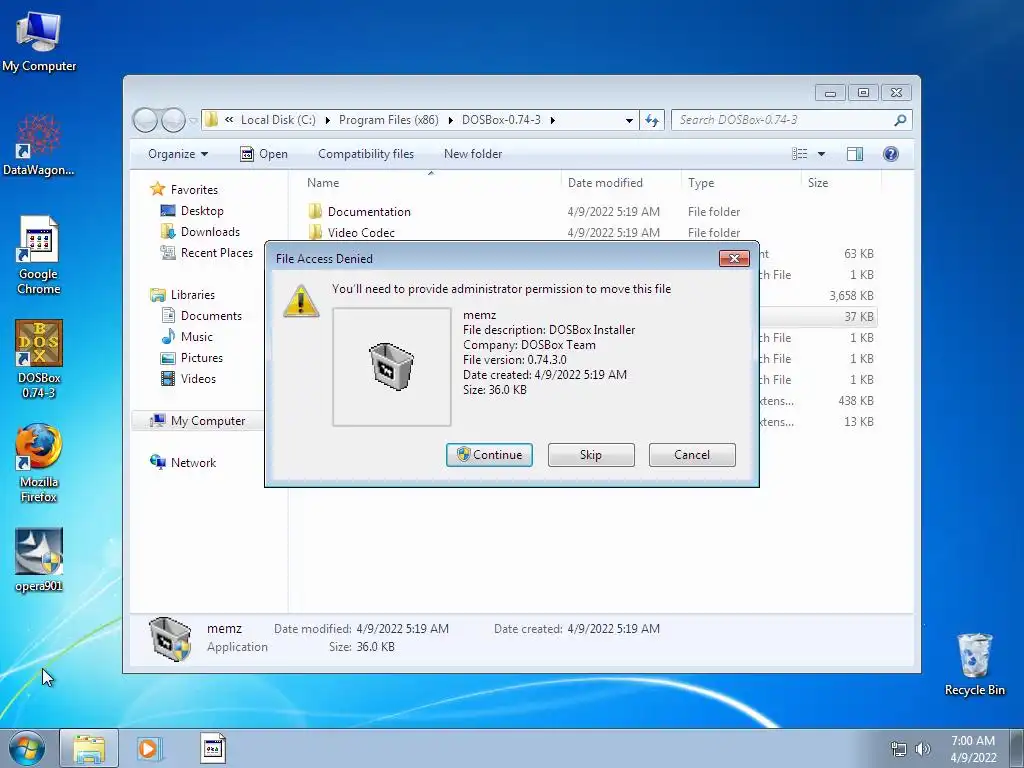Go back with the Explorer back arrow
Viewport: 1024px width, 768px height.
[146, 120]
